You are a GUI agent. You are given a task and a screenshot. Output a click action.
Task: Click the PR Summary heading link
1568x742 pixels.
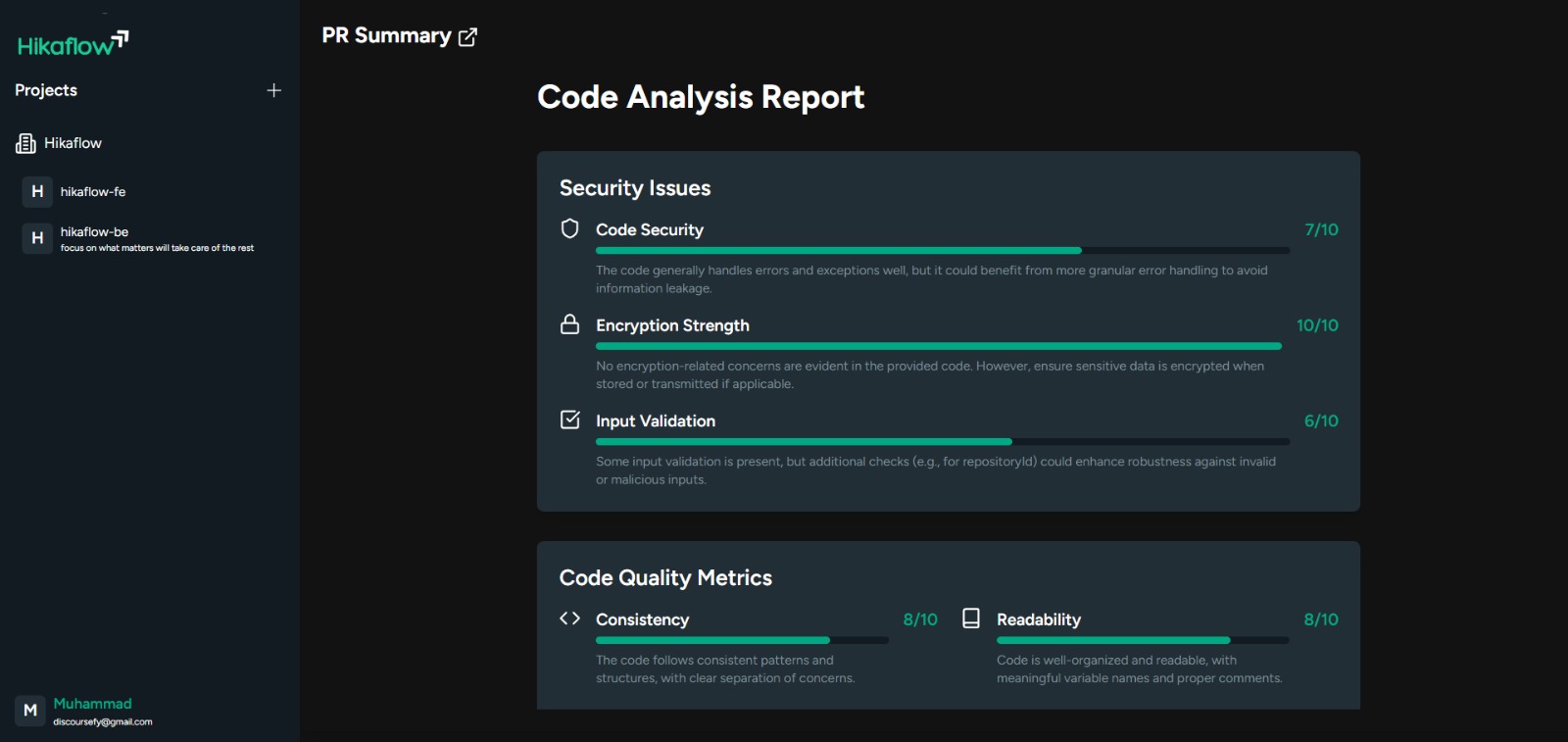386,36
